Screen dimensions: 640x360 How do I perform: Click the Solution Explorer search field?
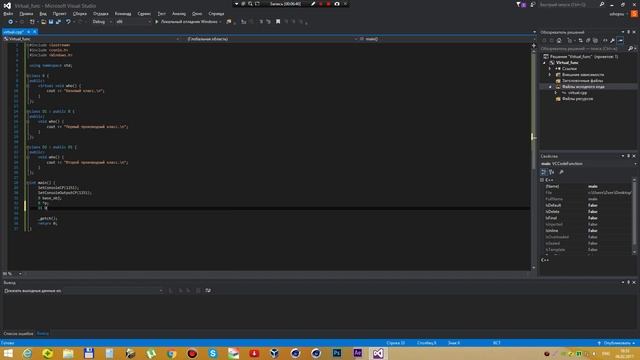tap(584, 49)
